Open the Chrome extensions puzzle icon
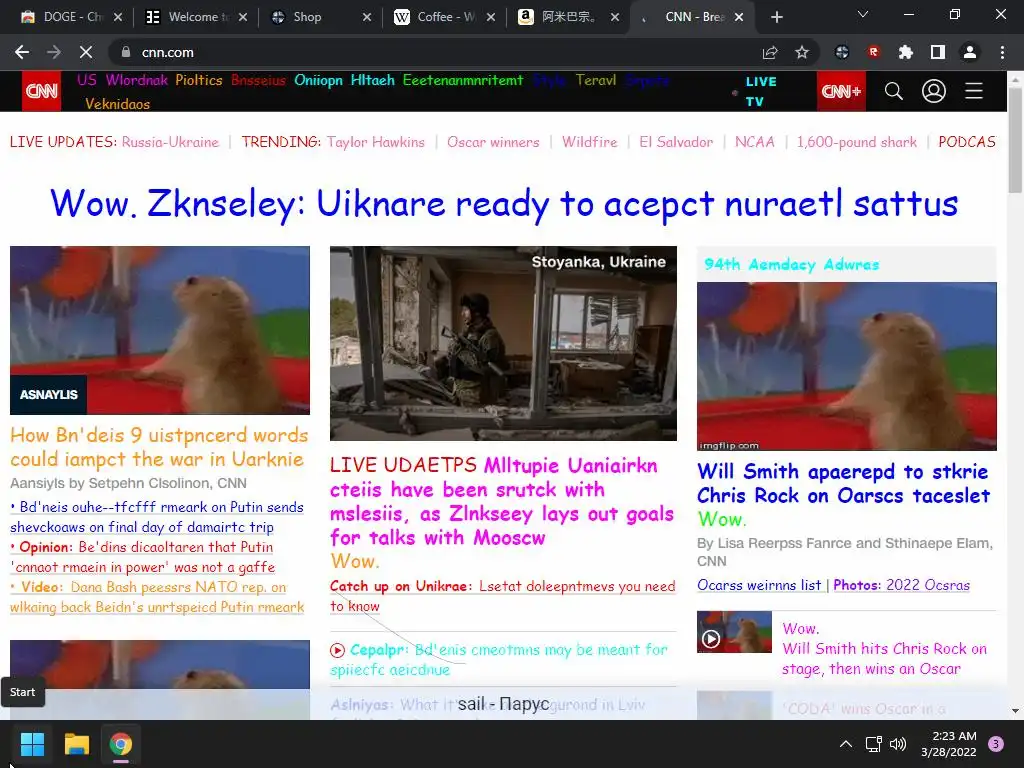1024x768 pixels. 905,52
